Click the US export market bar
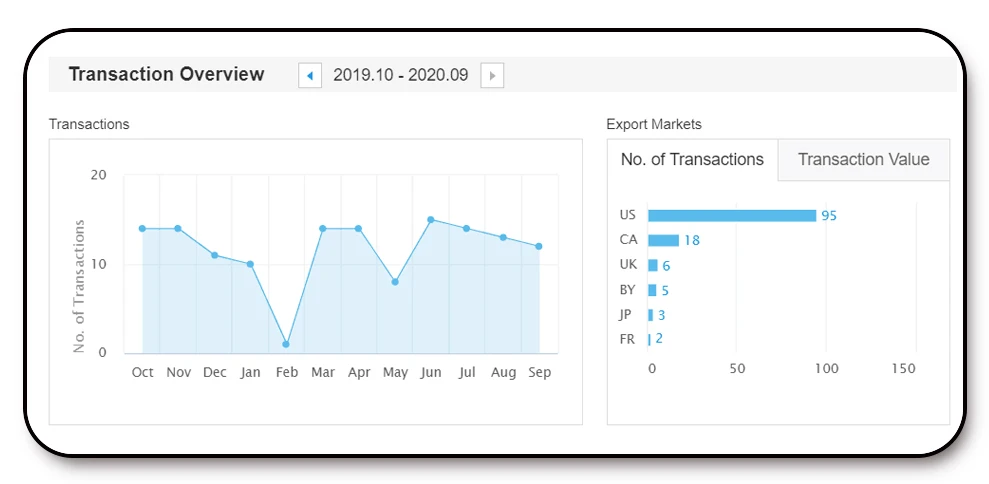 coord(732,215)
